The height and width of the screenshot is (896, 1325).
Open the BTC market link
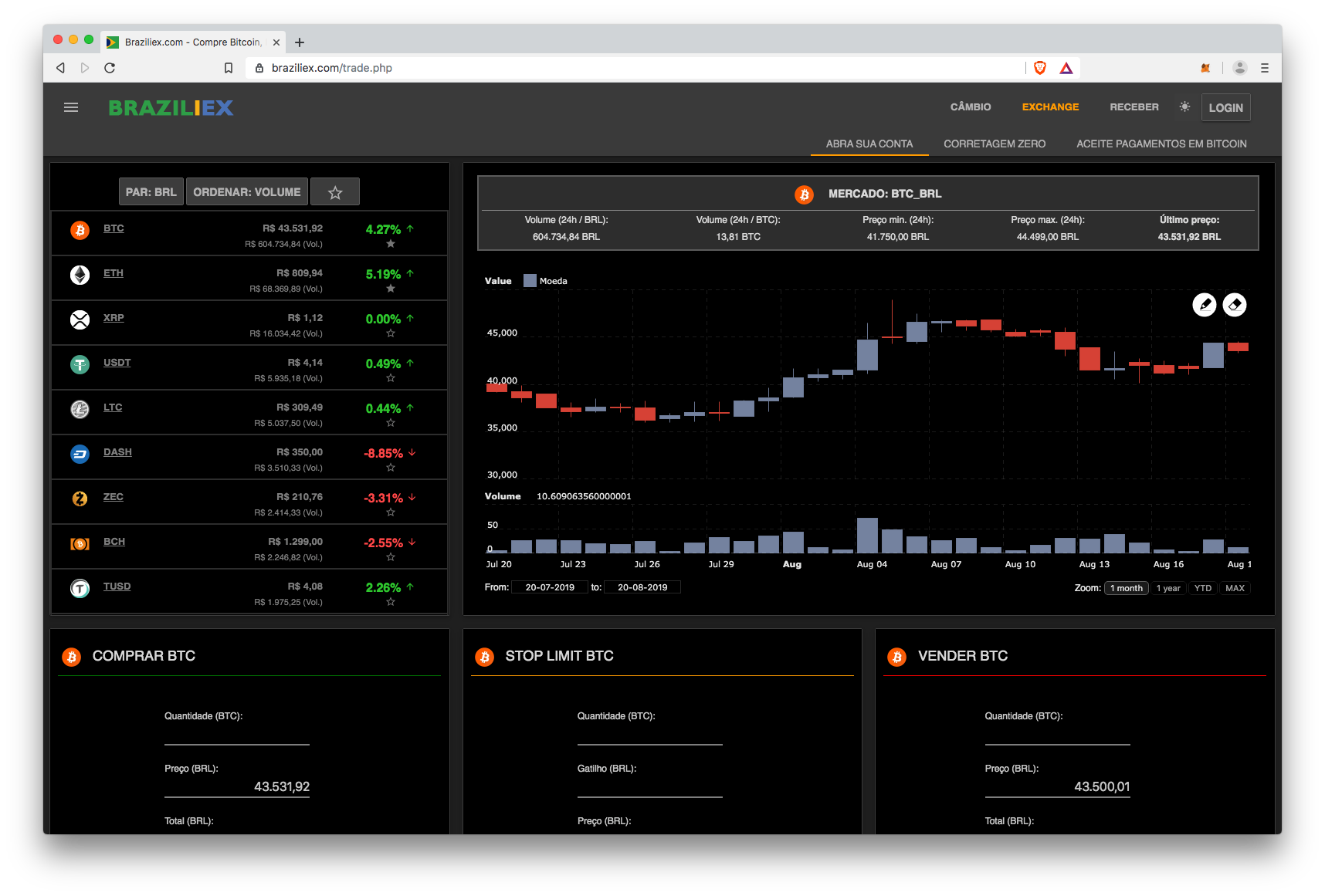pos(114,228)
